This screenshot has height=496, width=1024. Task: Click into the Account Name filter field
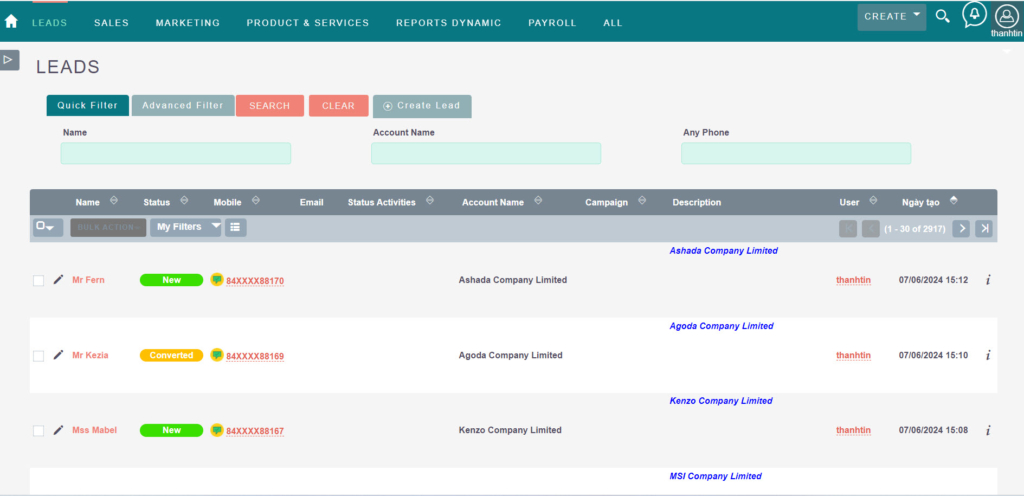(485, 153)
